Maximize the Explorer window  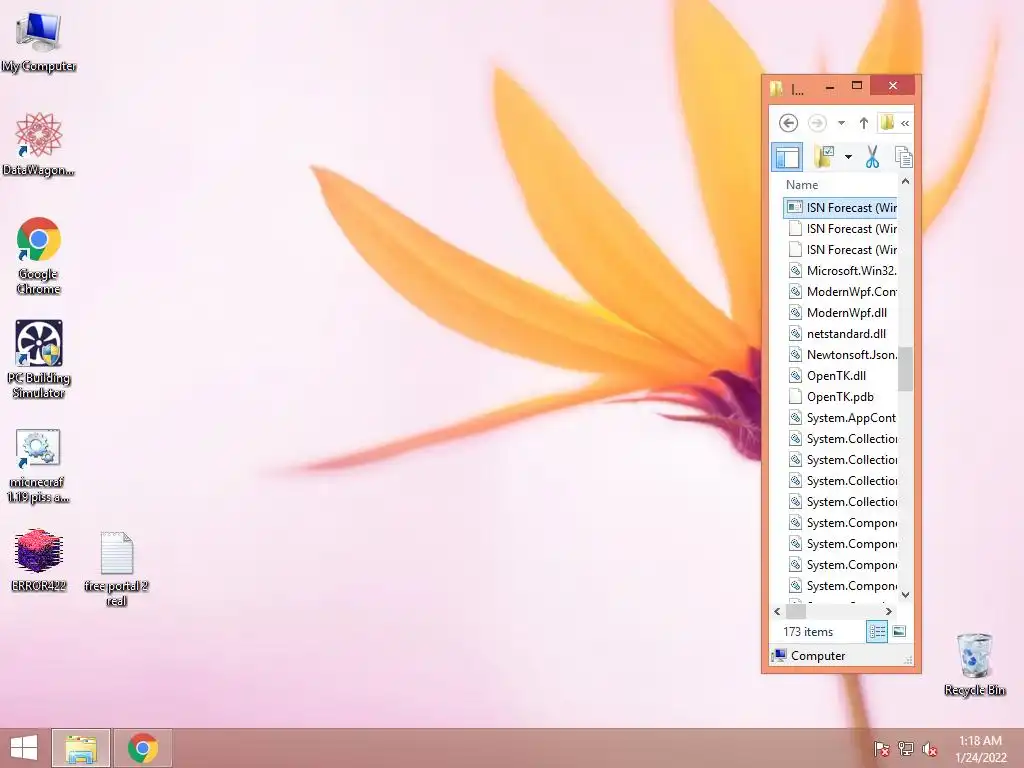coord(857,86)
